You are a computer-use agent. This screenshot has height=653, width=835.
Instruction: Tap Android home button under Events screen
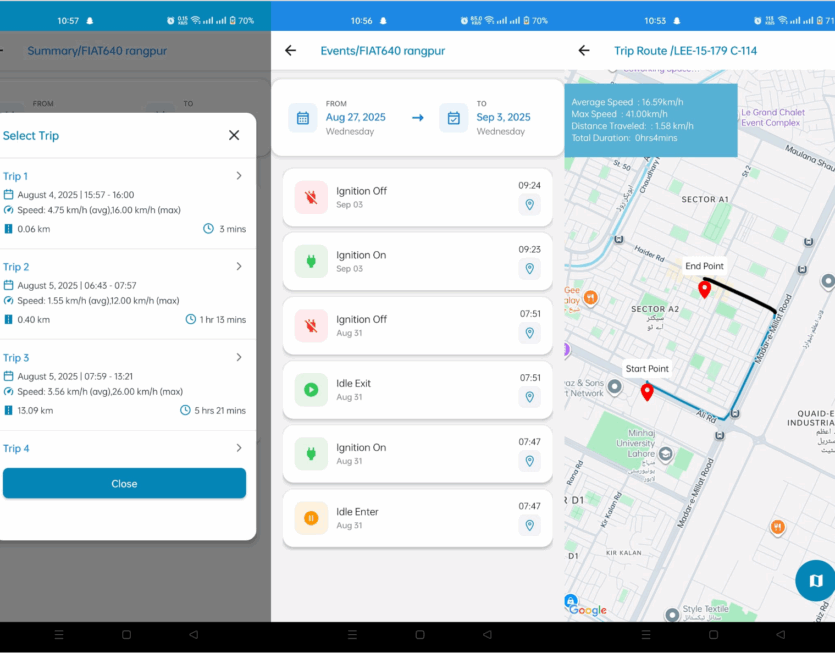coord(420,635)
